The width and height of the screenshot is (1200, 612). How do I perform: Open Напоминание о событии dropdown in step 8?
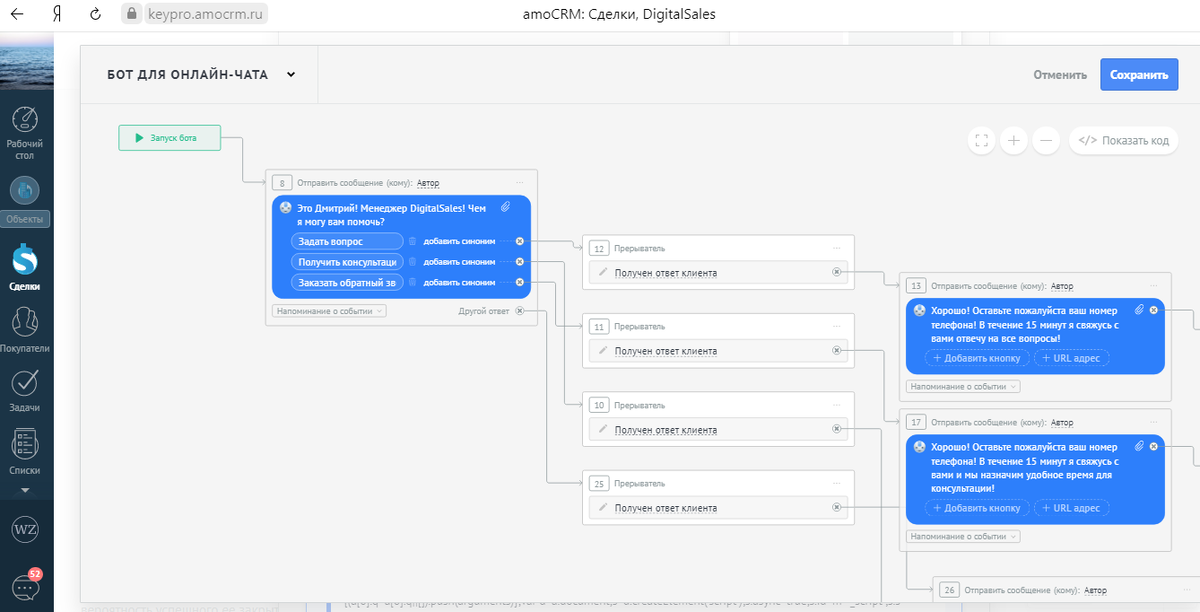329,311
